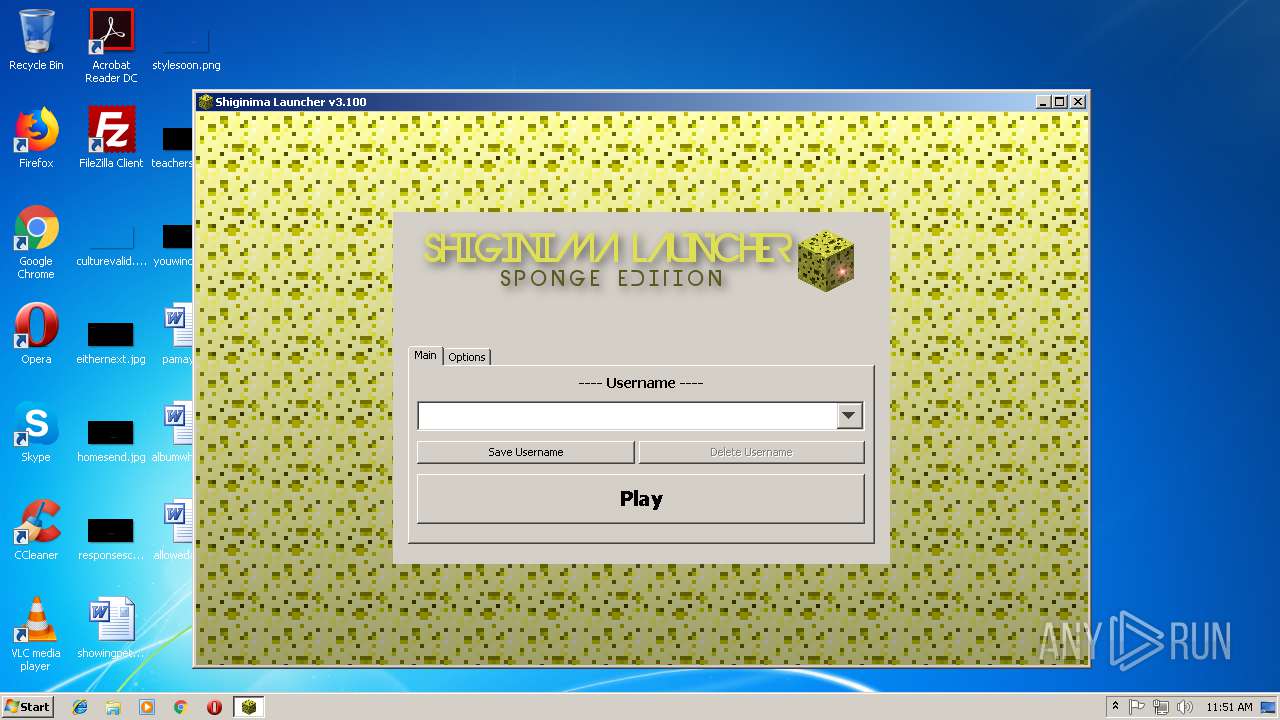Image resolution: width=1280 pixels, height=720 pixels.
Task: Expand the Username dropdown arrow
Action: point(849,416)
